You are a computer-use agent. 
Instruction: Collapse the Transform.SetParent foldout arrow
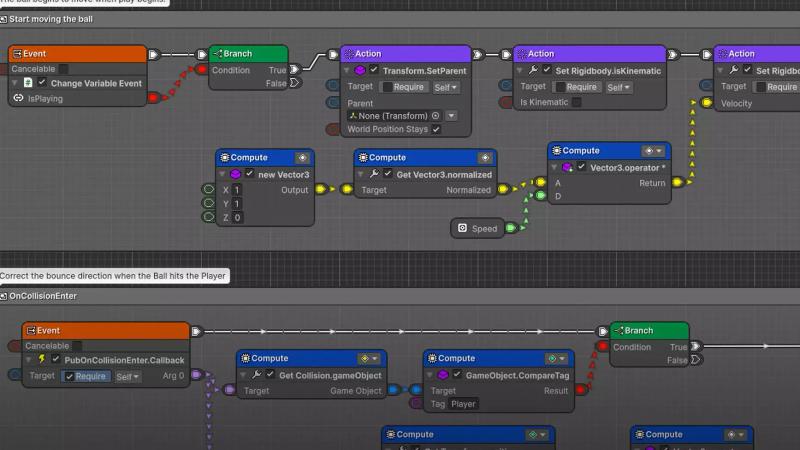347,70
